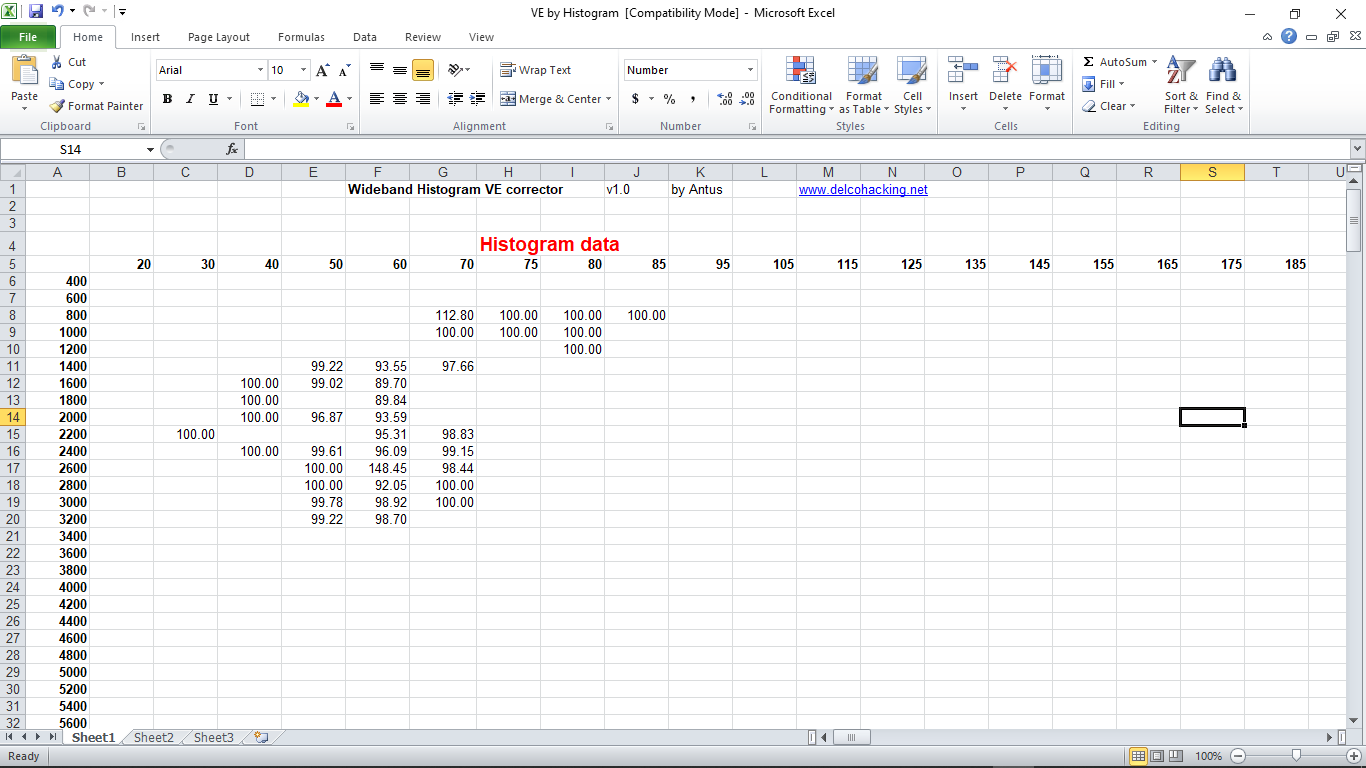Toggle italic formatting
The width and height of the screenshot is (1366, 768).
(x=189, y=99)
